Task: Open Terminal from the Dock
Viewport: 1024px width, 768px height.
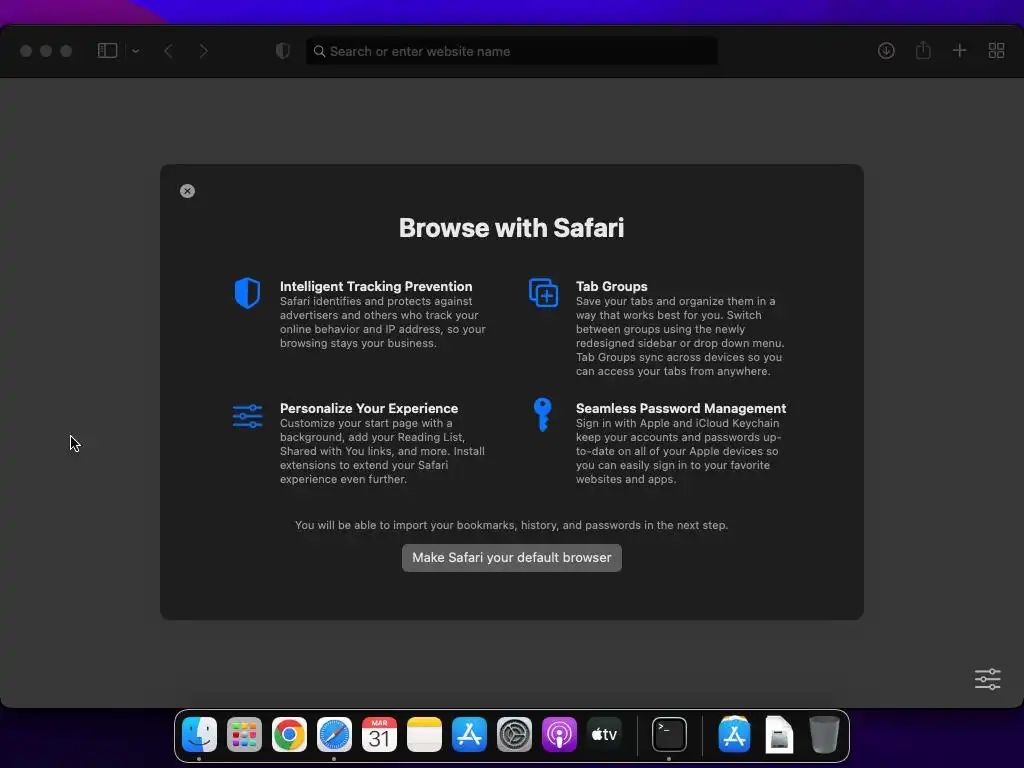Action: pos(669,735)
